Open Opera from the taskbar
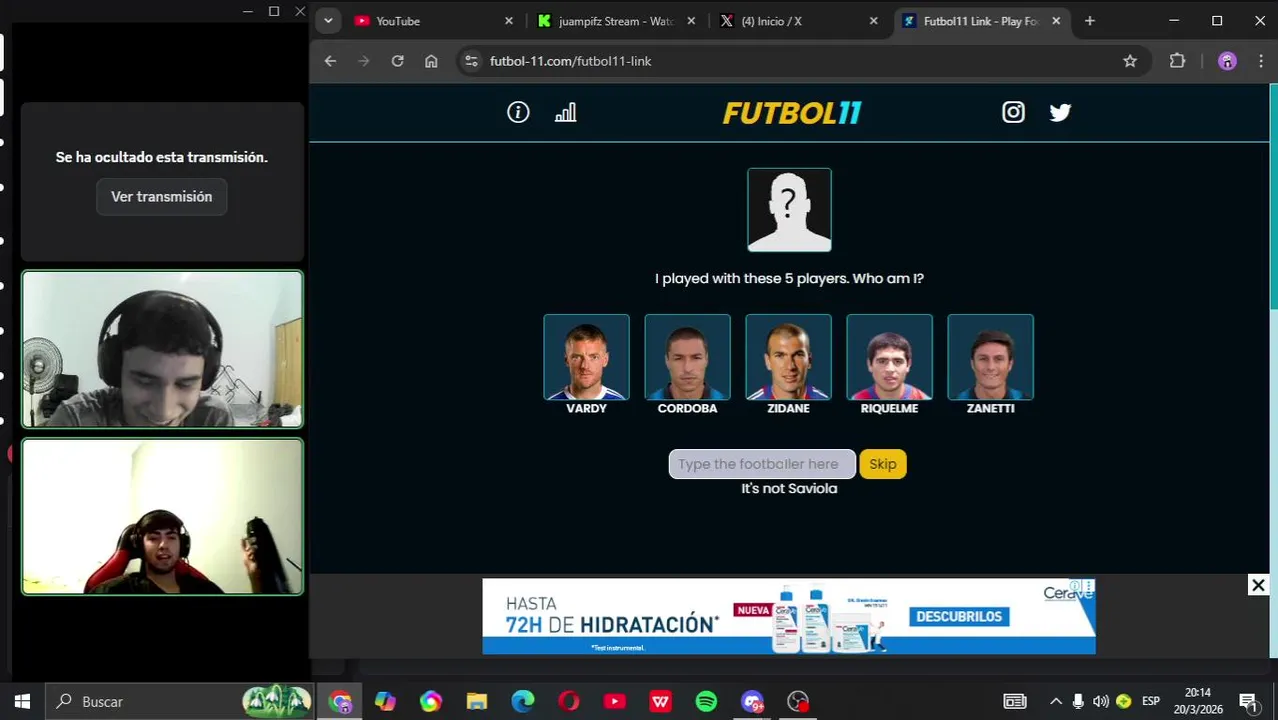 (569, 702)
